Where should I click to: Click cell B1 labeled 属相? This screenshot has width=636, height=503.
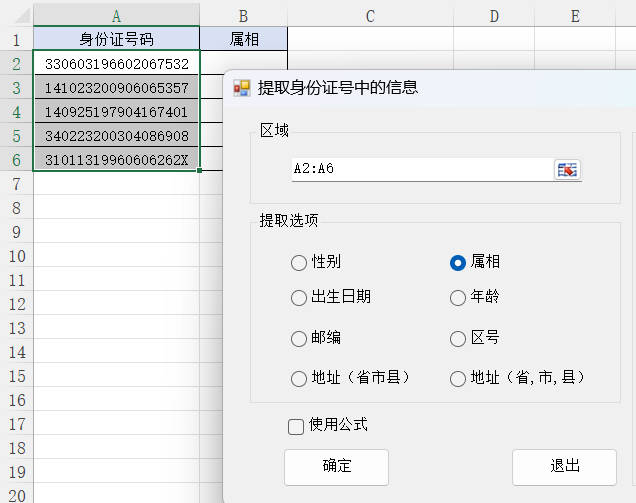(243, 39)
